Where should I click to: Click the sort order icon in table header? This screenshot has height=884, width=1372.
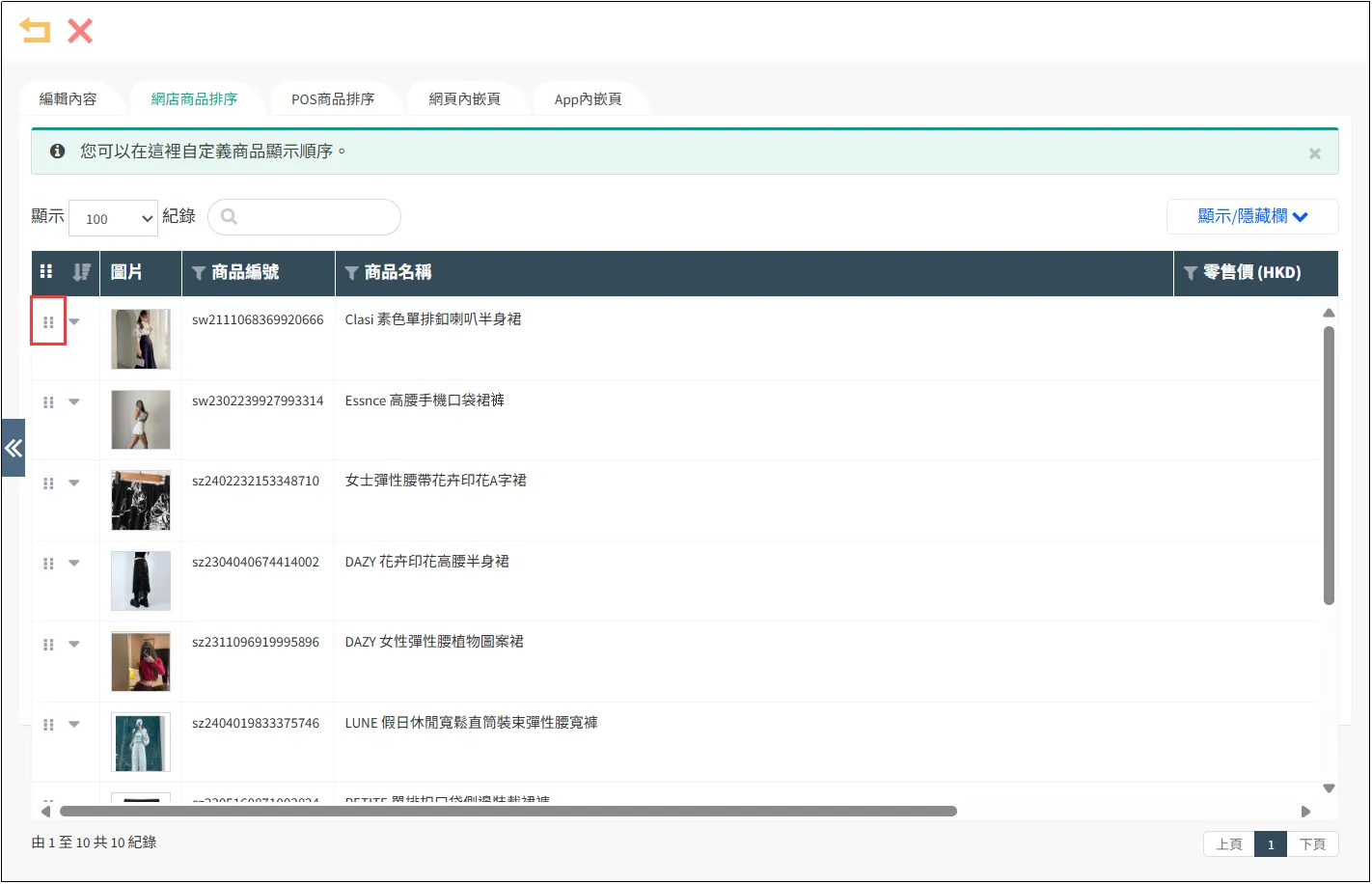click(82, 272)
